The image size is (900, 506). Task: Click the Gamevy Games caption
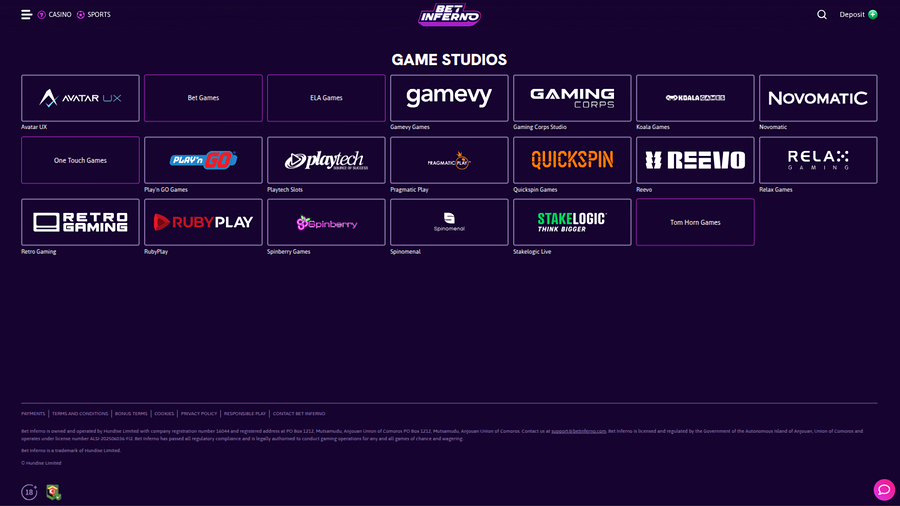tap(410, 127)
